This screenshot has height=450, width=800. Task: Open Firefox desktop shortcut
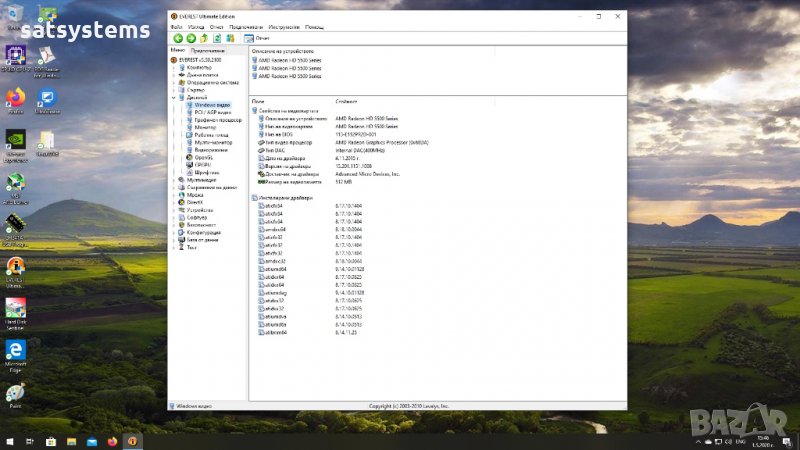pos(15,97)
